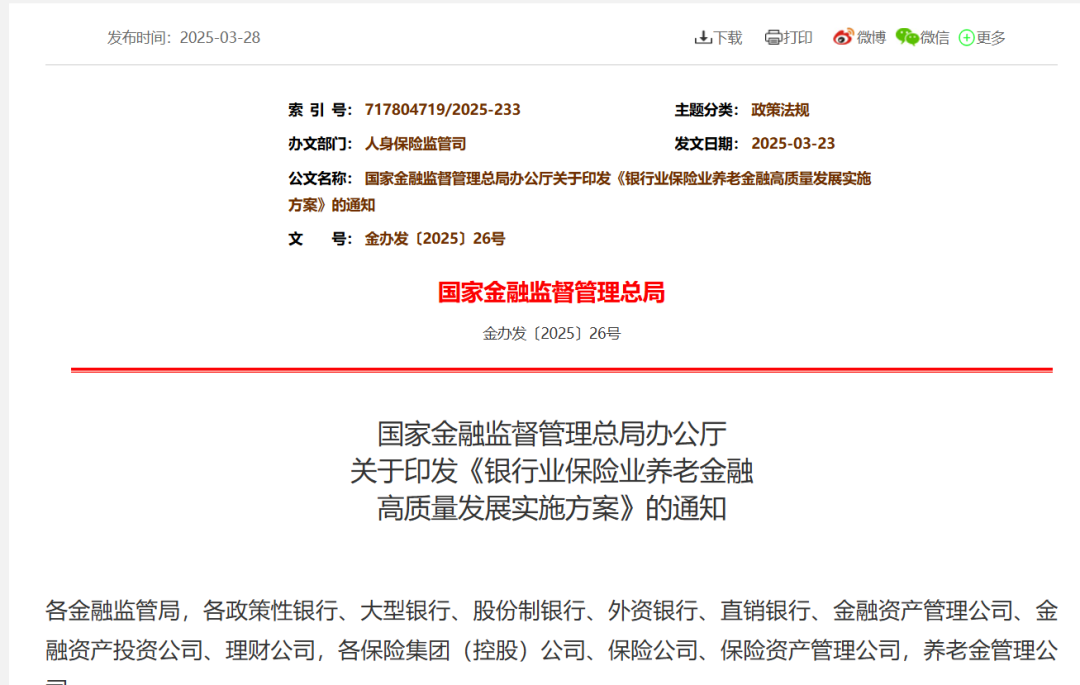The image size is (1080, 685).
Task: Select the 政策法规 topic category value
Action: pyautogui.click(x=781, y=110)
